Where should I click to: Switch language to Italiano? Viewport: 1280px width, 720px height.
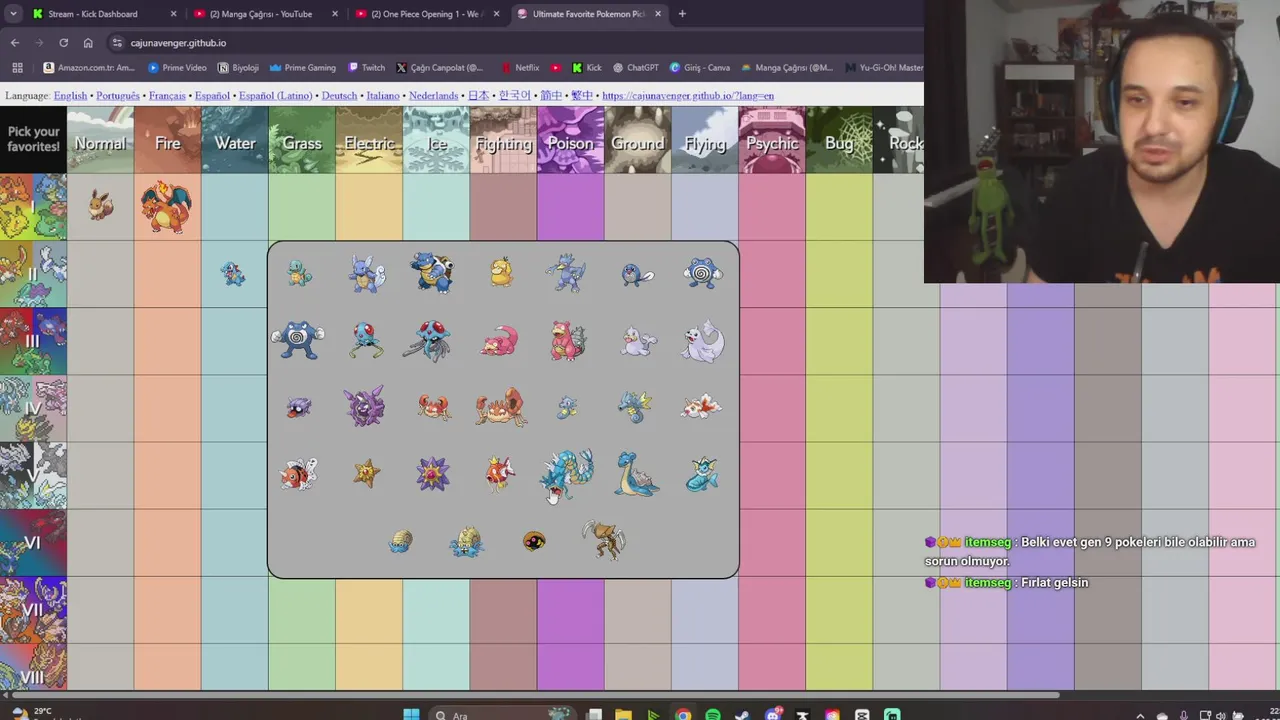[383, 96]
